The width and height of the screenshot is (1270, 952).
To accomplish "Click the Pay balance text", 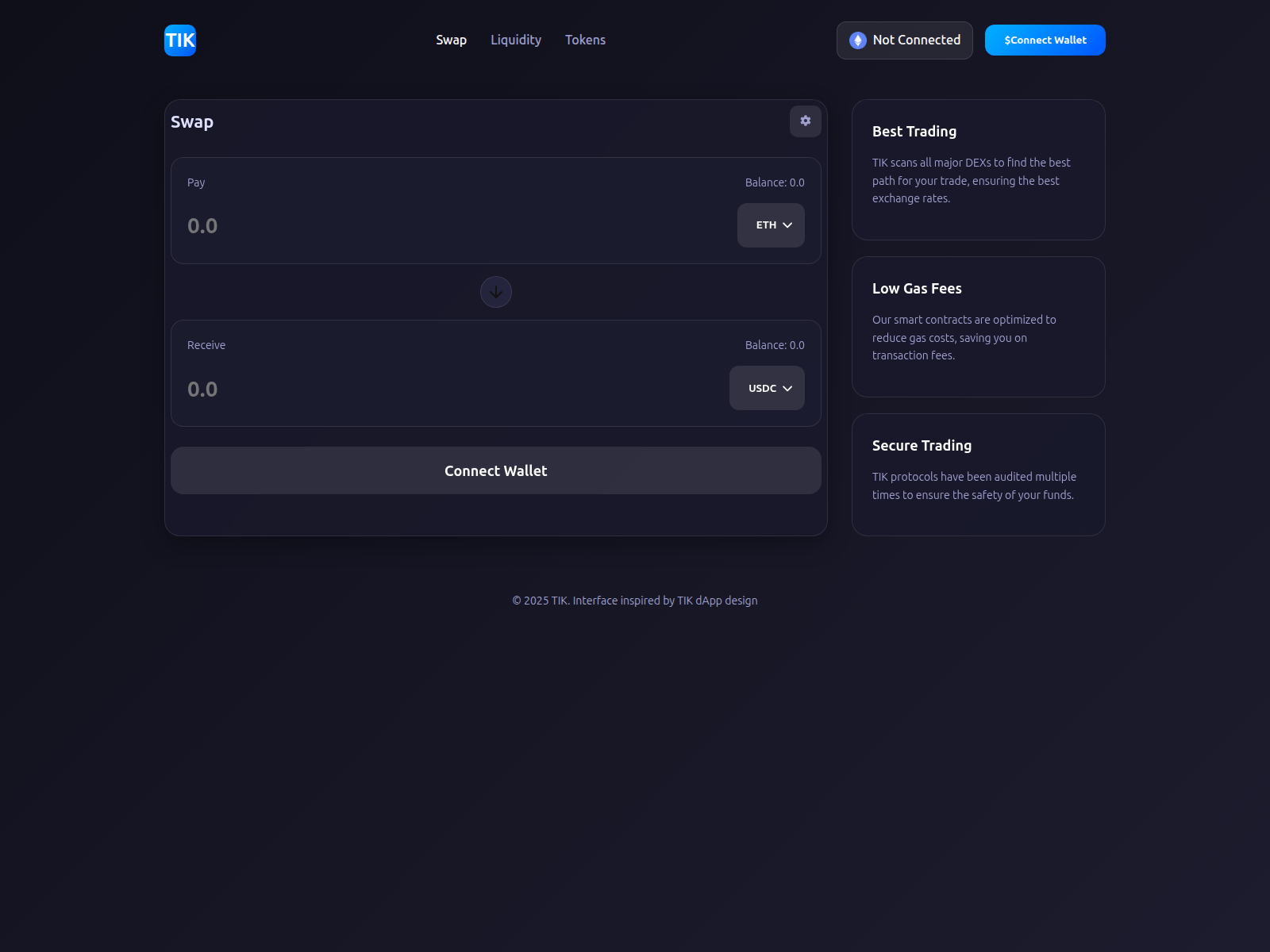I will pos(774,182).
